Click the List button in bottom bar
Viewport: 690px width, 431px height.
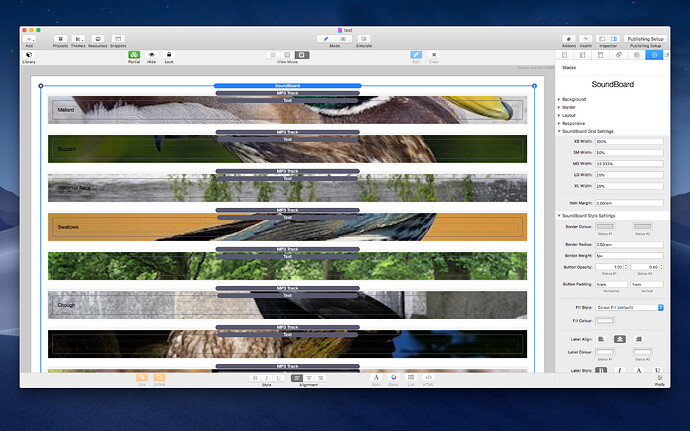pos(411,377)
